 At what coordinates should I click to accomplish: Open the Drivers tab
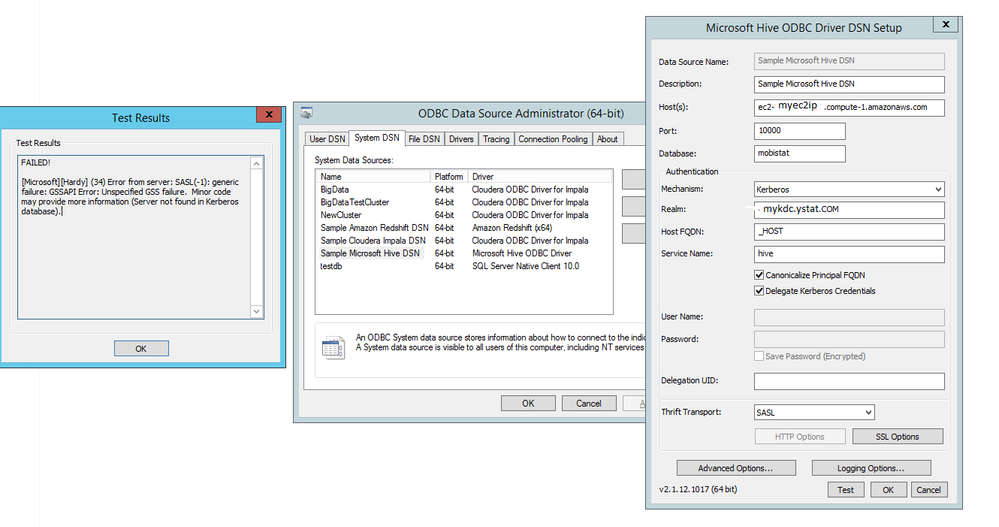(461, 139)
